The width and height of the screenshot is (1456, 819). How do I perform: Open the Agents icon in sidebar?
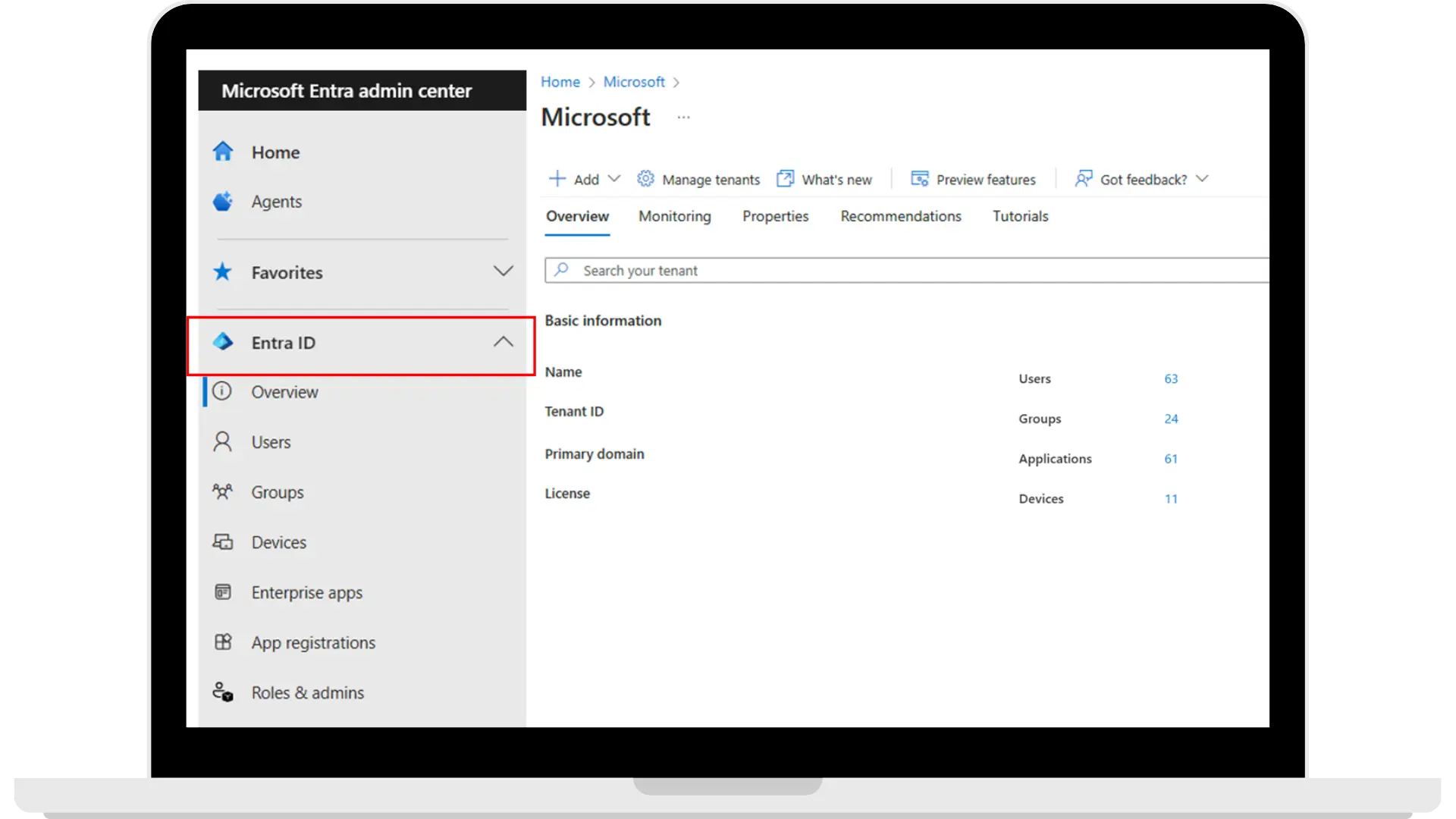click(x=223, y=202)
